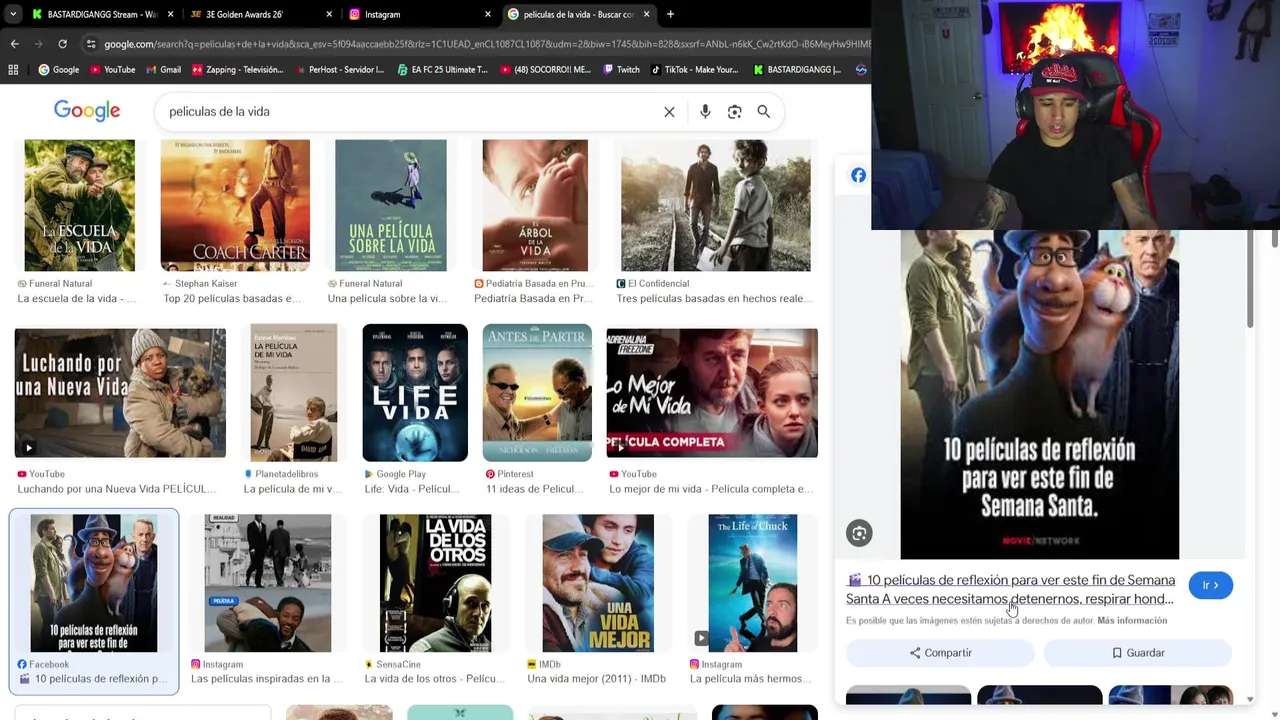
Task: Click the magnifying glass search button
Action: pos(764,112)
